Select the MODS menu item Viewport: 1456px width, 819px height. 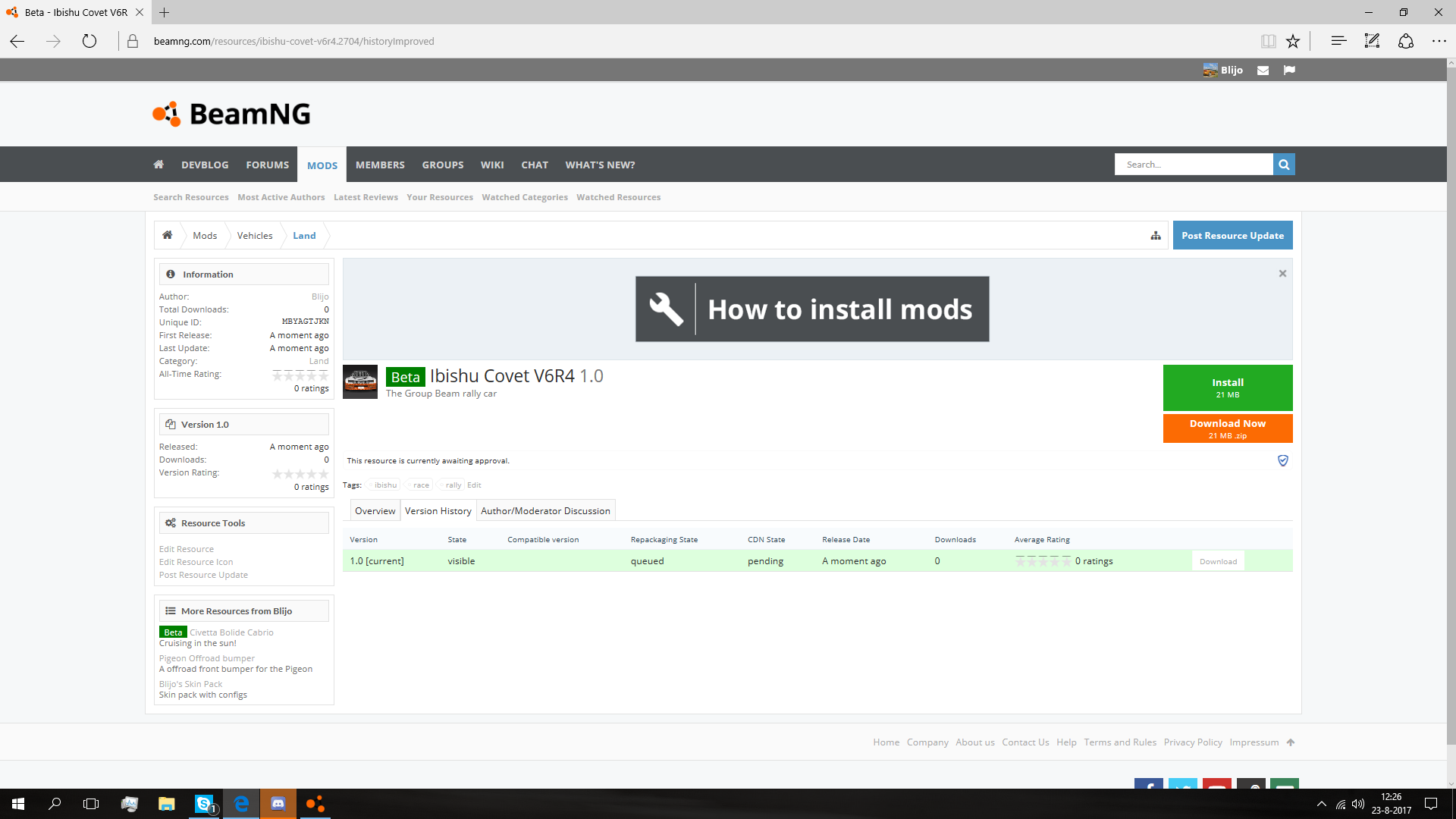pos(322,165)
